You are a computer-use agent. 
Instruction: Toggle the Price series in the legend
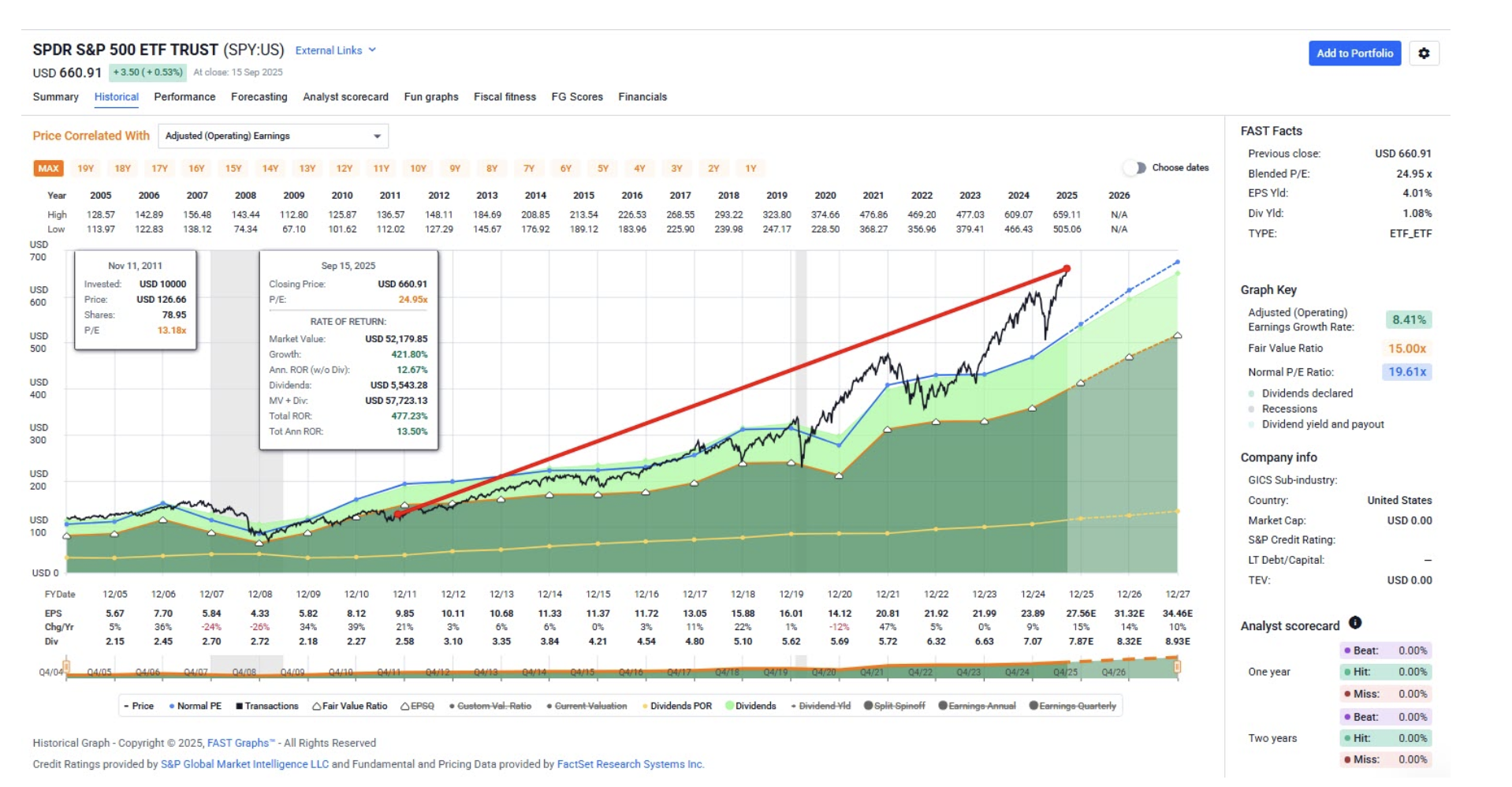pyautogui.click(x=139, y=707)
